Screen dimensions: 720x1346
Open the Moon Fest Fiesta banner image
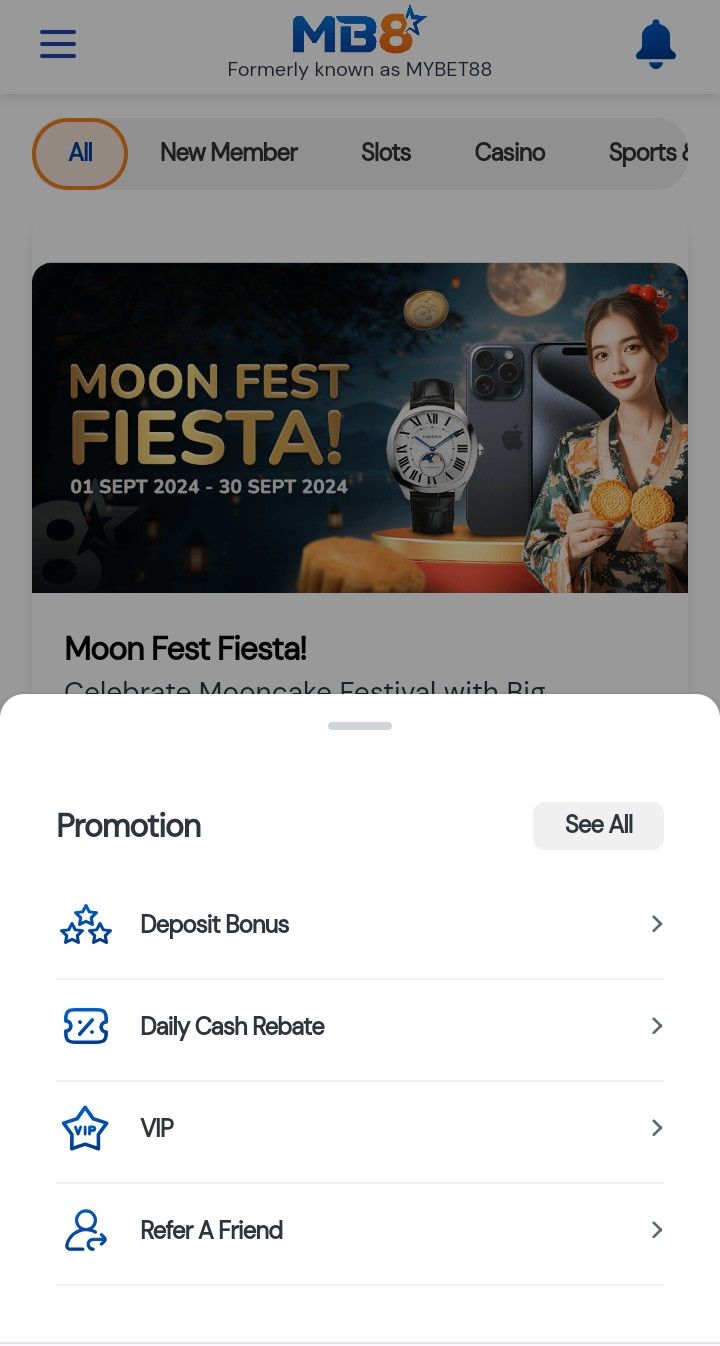360,428
